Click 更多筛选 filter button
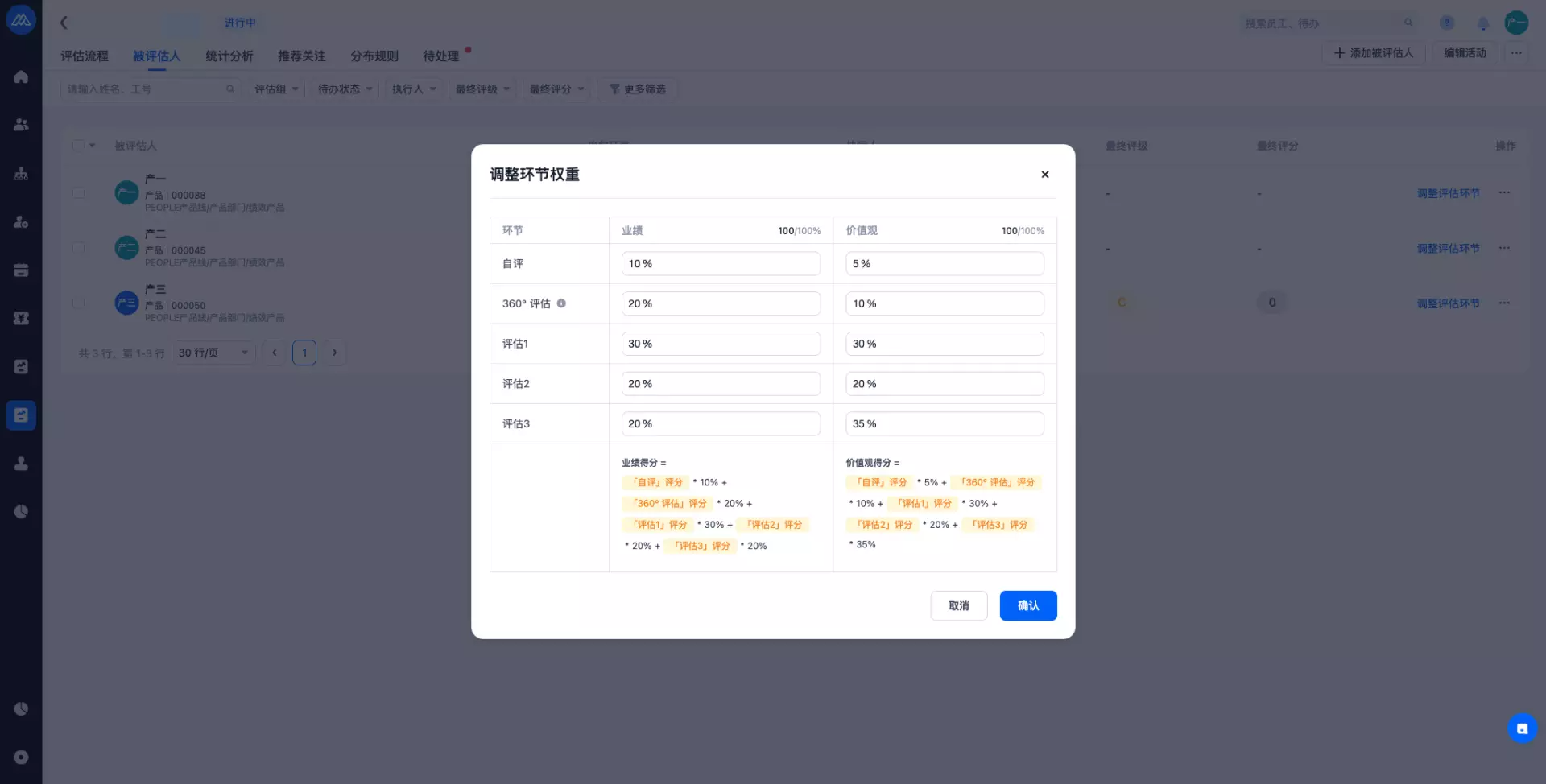 637,89
